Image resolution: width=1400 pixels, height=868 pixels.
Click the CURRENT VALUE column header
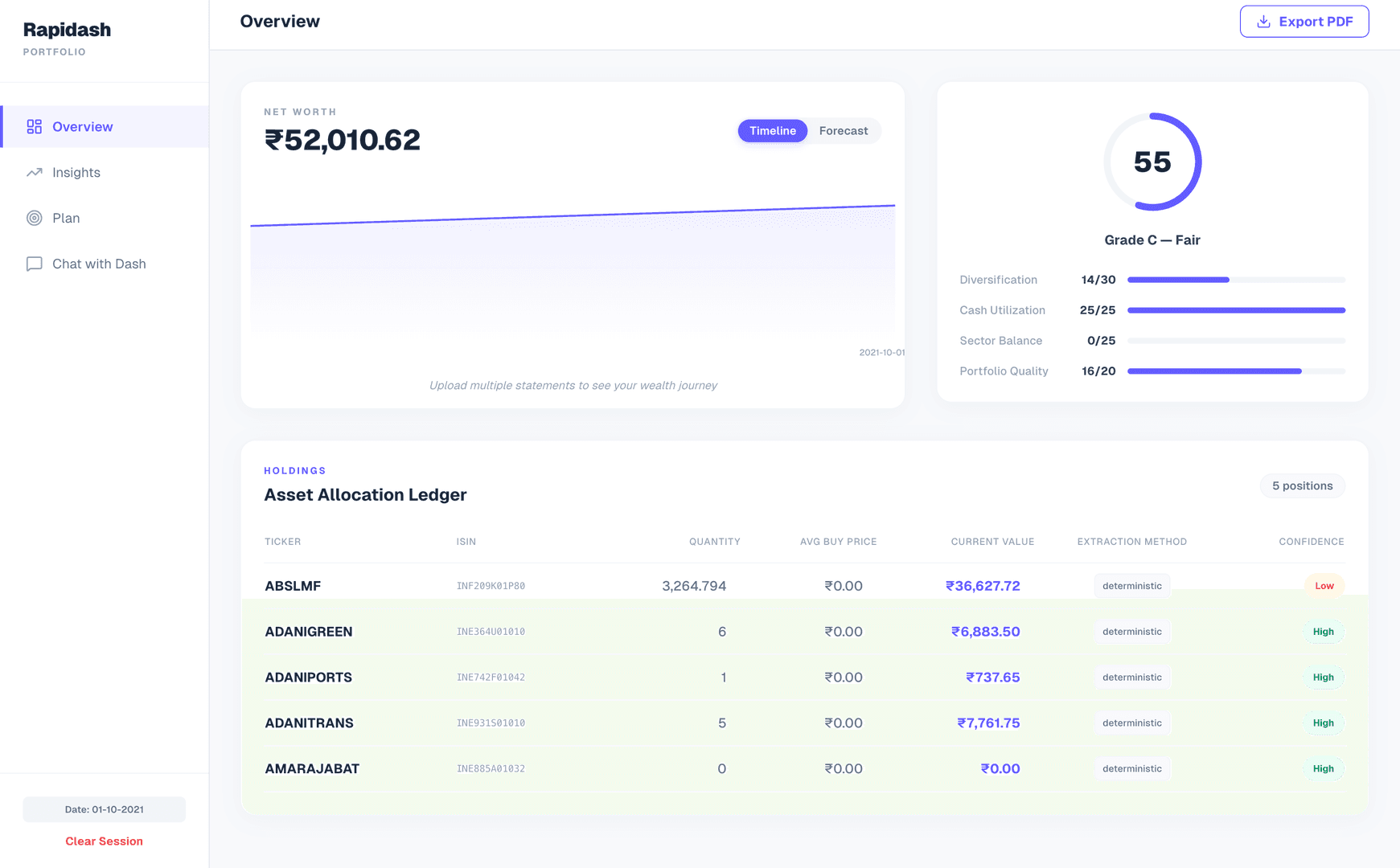992,542
